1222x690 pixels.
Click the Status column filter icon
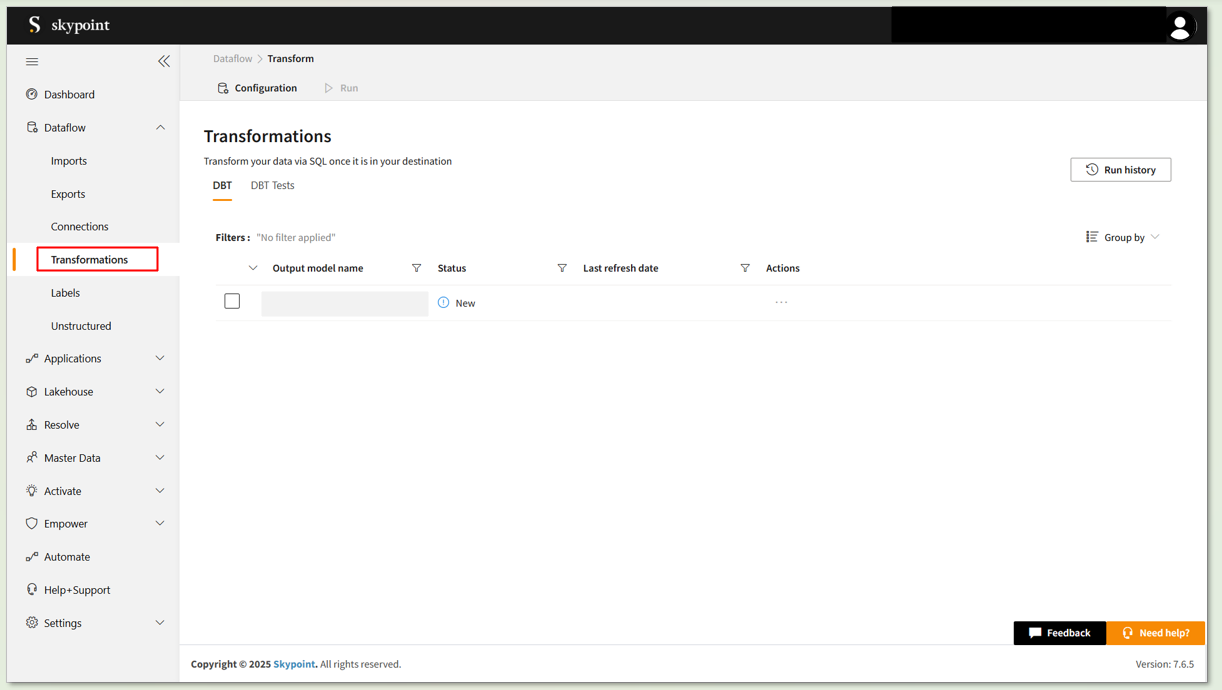coord(562,268)
